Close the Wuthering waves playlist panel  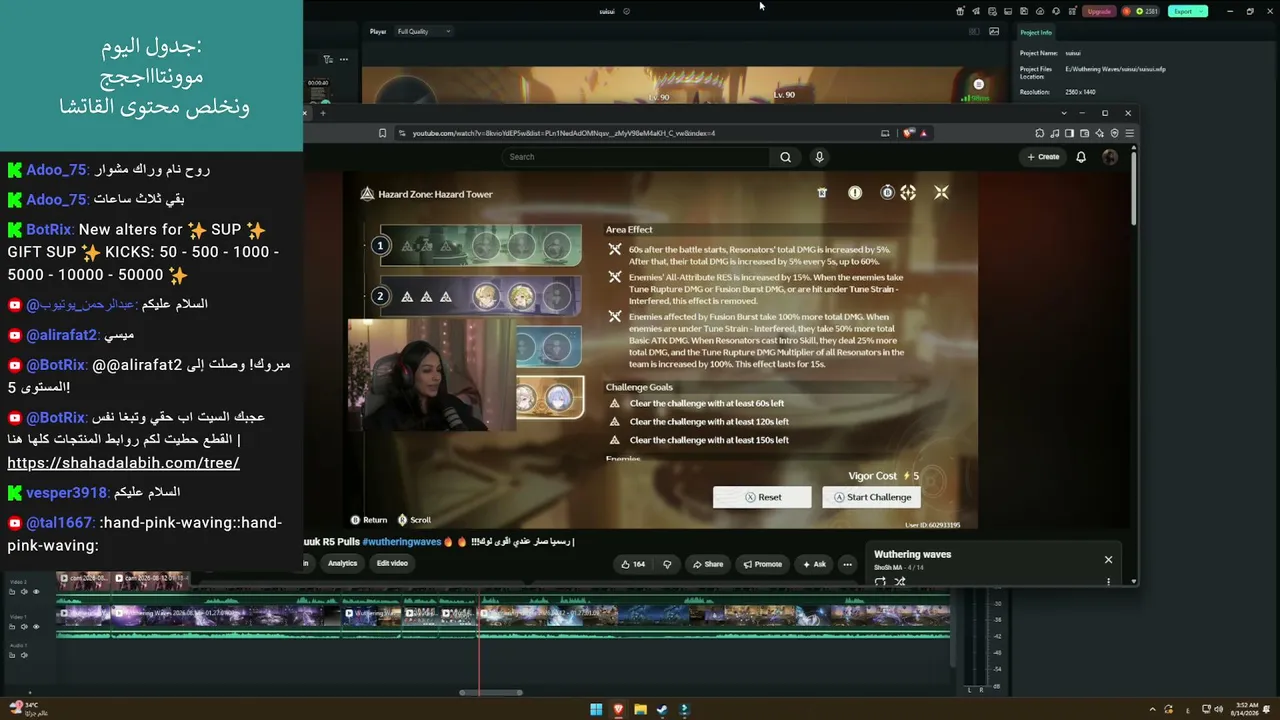[1108, 560]
